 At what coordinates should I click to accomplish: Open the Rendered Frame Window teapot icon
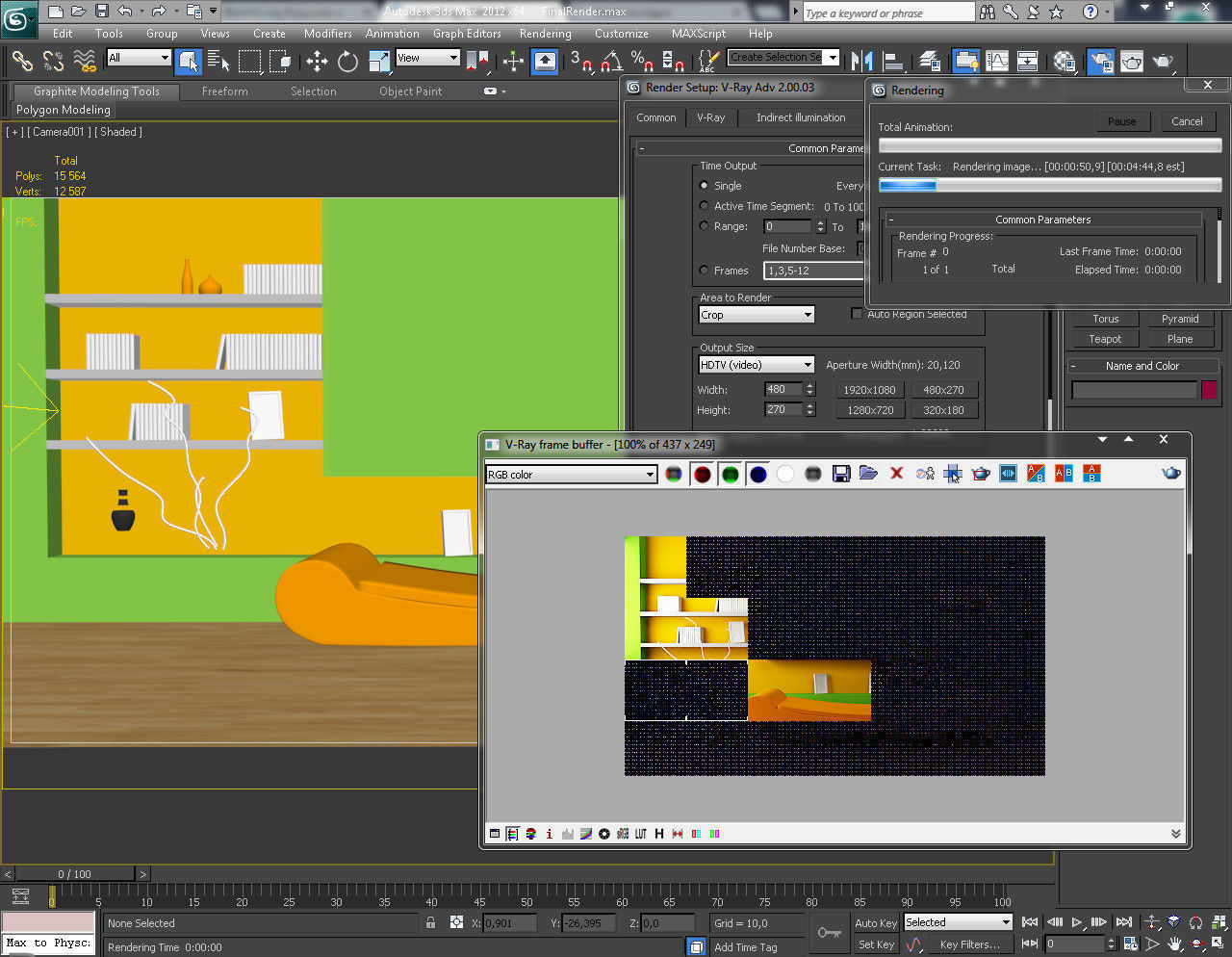[1131, 62]
